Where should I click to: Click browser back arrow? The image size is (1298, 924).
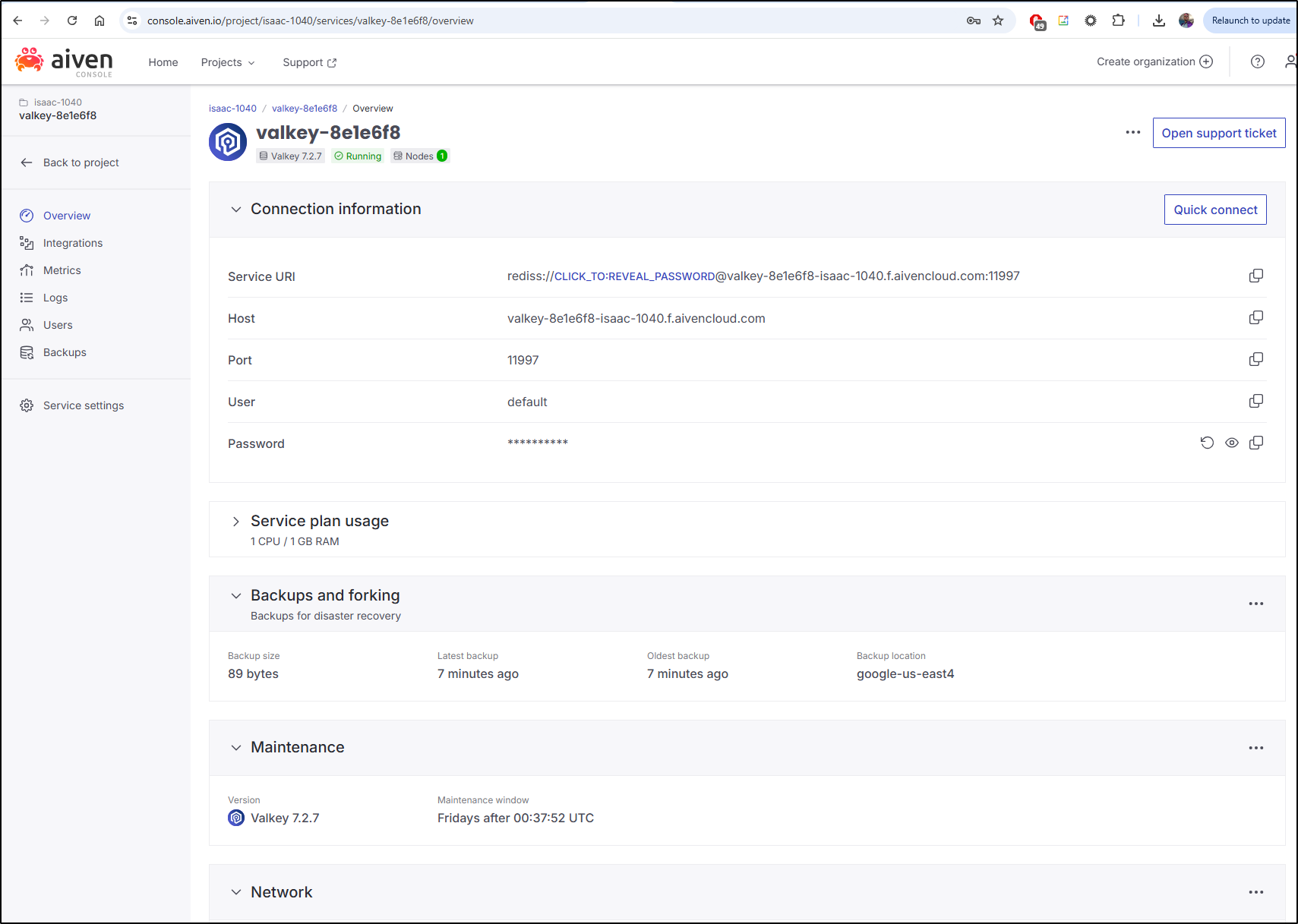click(17, 20)
